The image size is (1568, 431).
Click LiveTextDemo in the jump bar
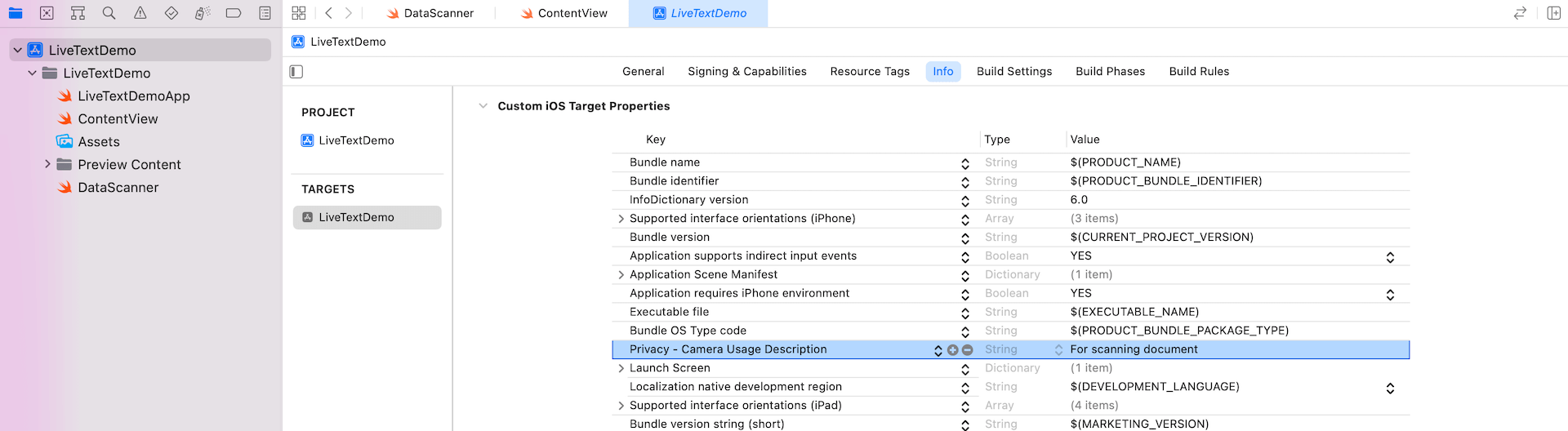point(339,42)
